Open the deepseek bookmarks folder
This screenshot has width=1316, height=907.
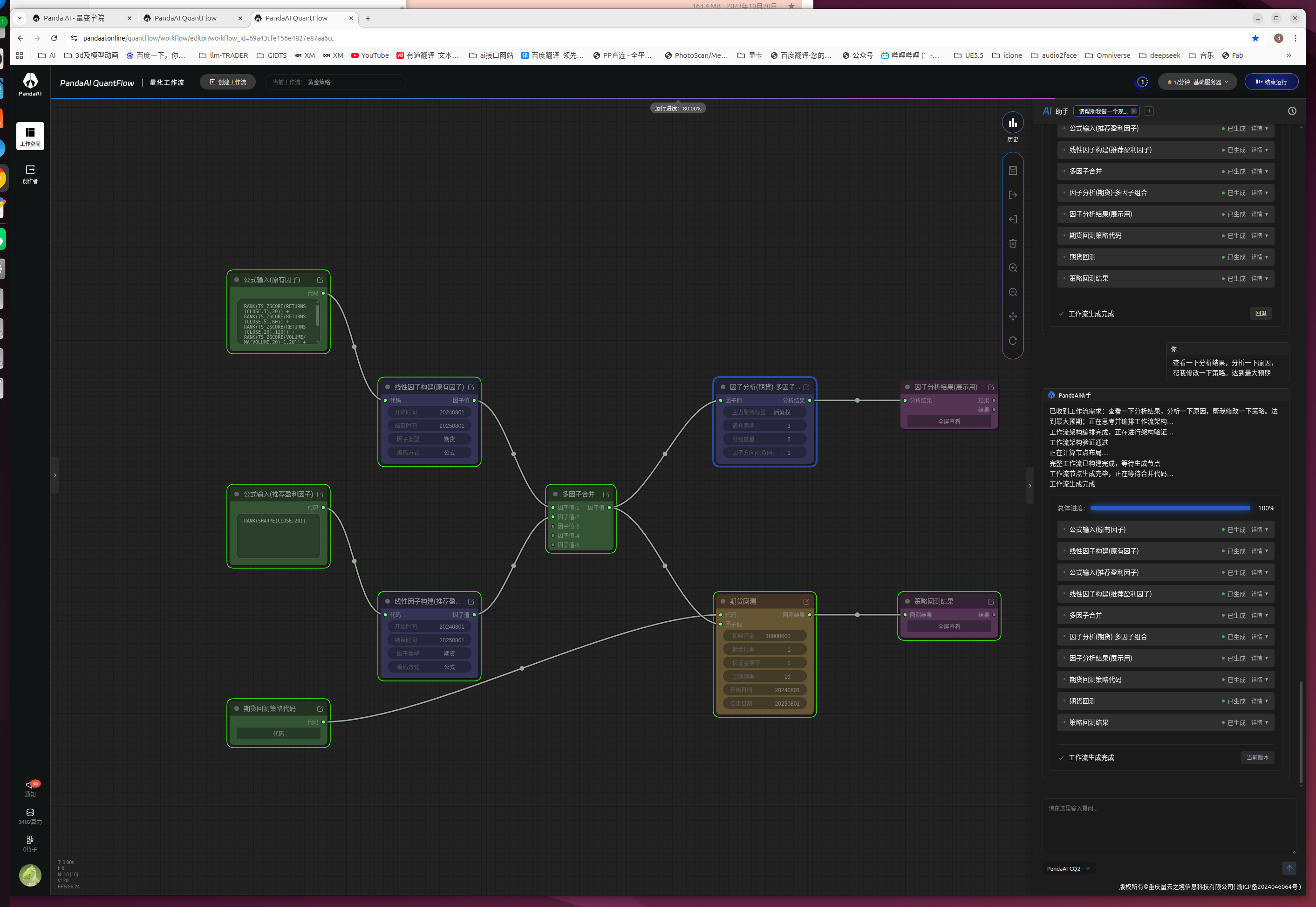(1159, 55)
